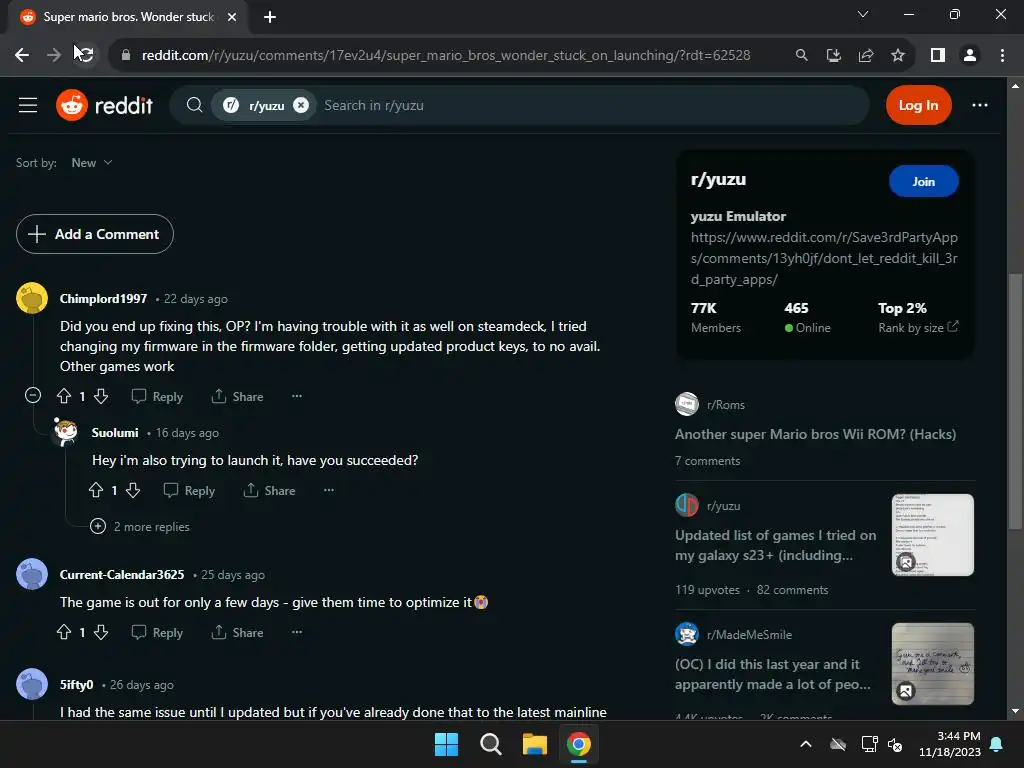
Task: Open the Reddit hamburger menu
Action: coord(27,105)
